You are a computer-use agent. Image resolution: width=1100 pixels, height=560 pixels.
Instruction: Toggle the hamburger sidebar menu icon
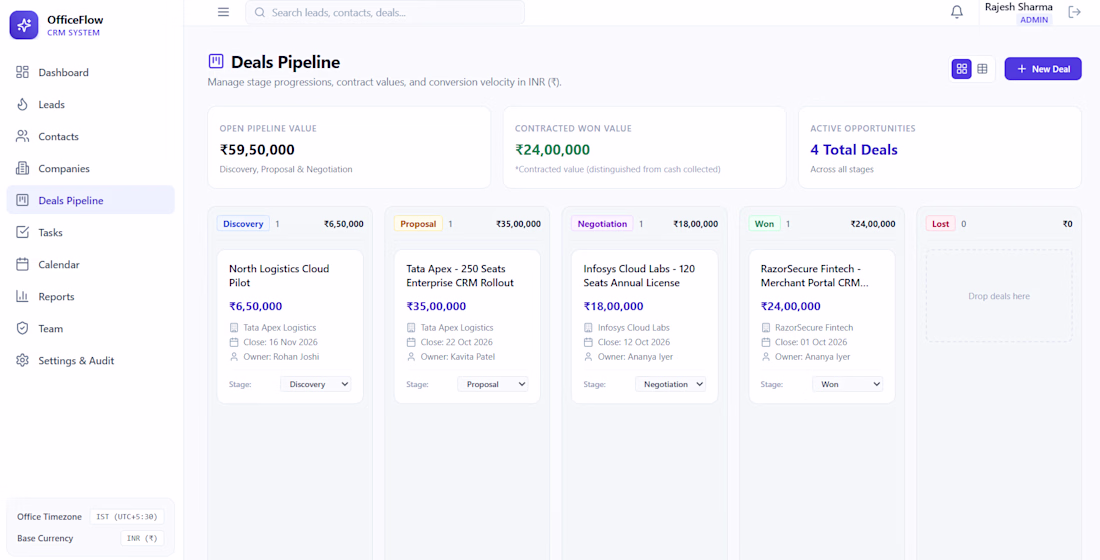223,12
